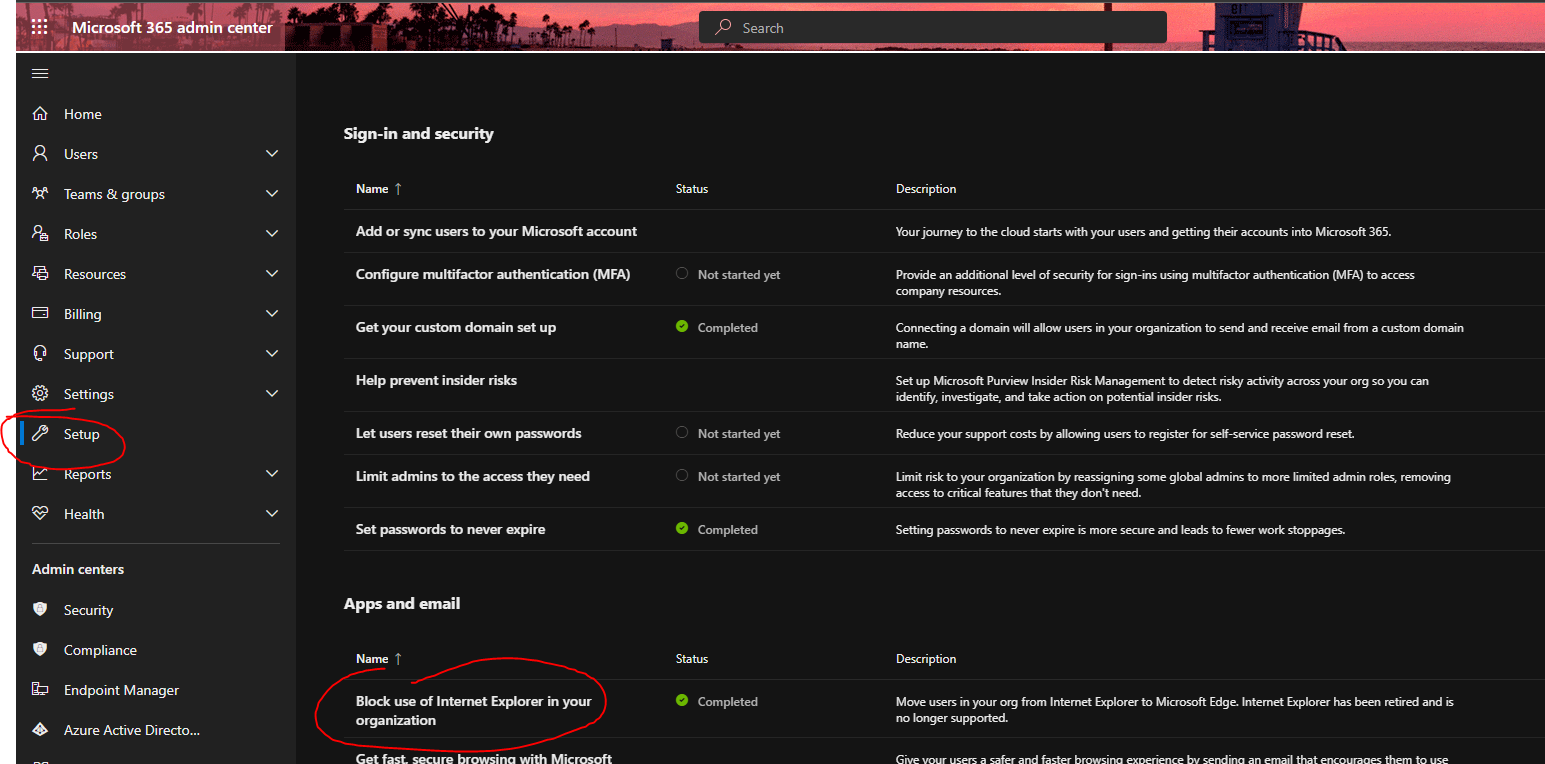Click the search magnifier icon
The width and height of the screenshot is (1545, 764).
(723, 28)
